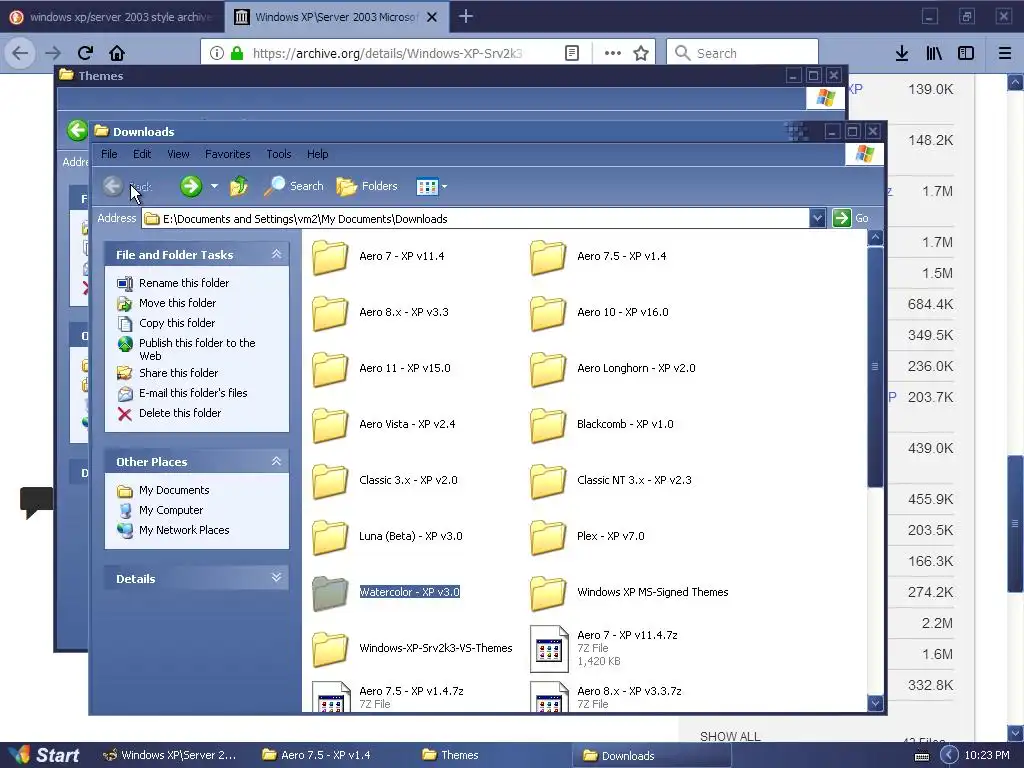Select the Luna (Beta) - XP v3.0 folder icon

330,537
